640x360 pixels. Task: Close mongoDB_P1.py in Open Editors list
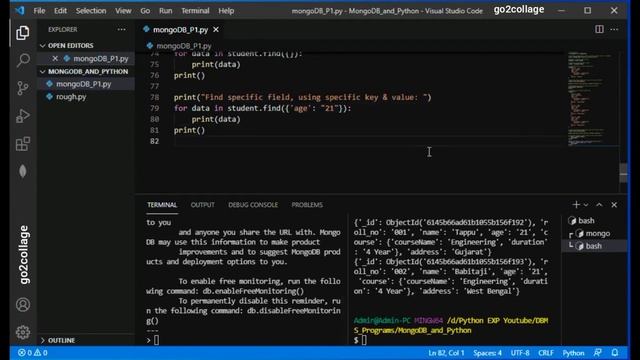click(55, 58)
